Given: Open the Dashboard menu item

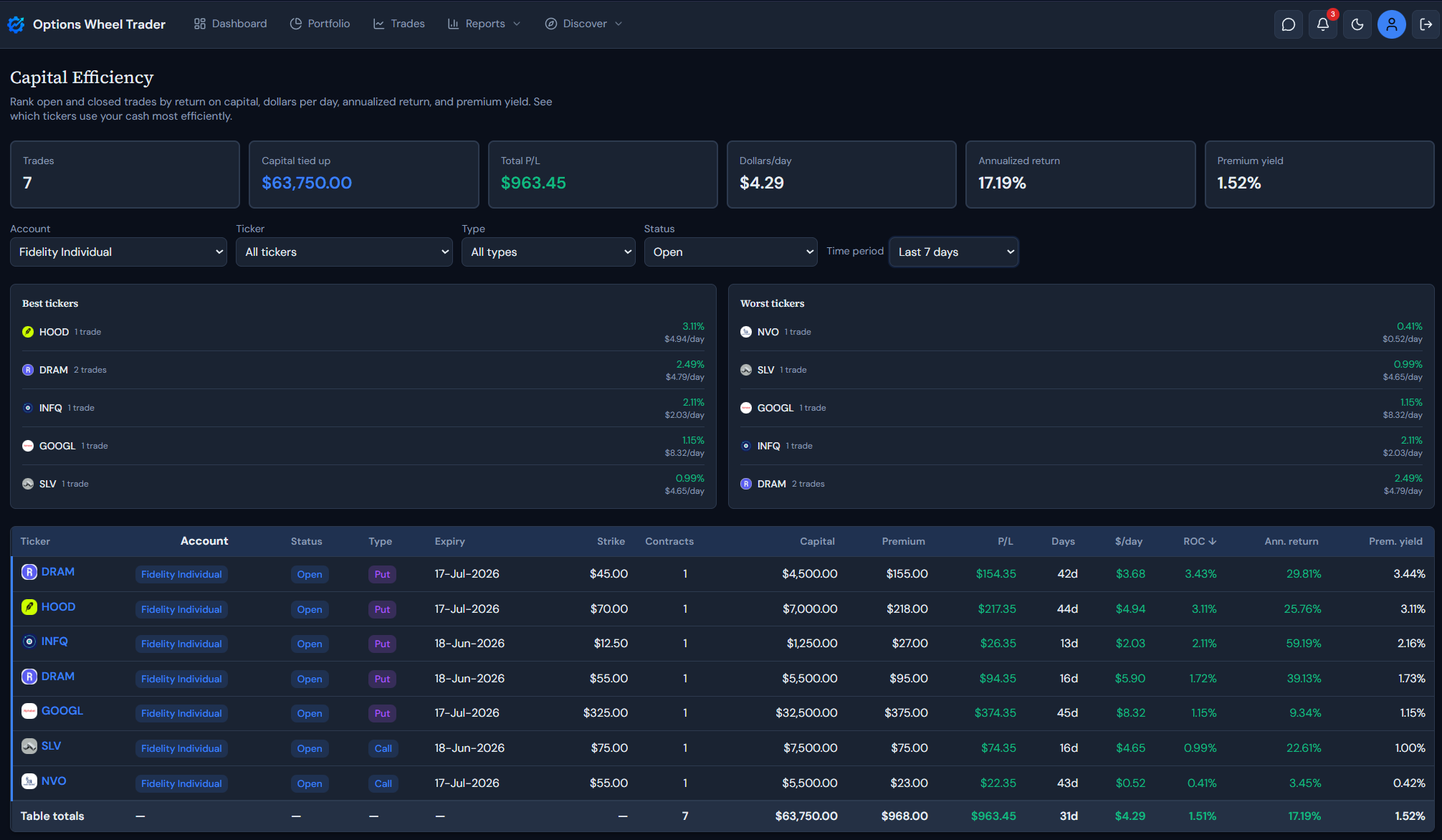Looking at the screenshot, I should pos(230,24).
